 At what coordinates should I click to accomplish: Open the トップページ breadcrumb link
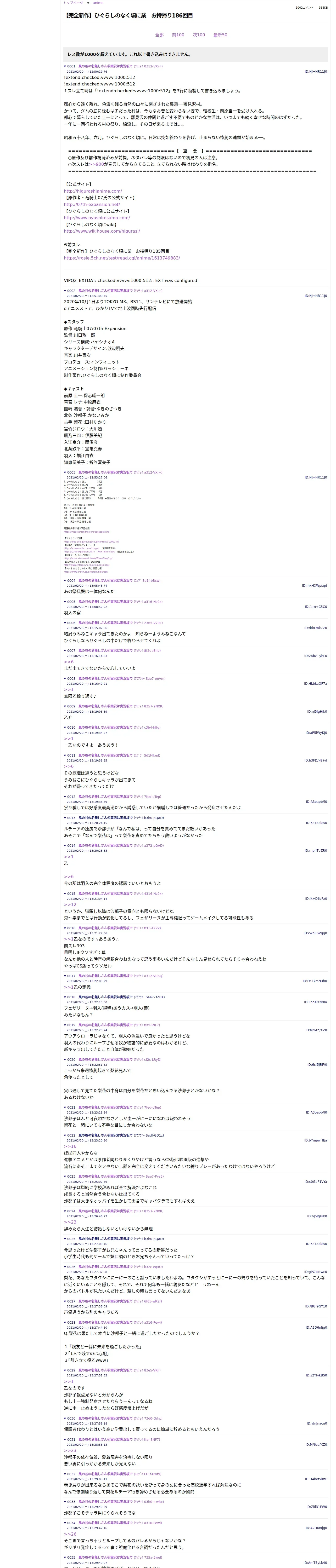pos(73,3)
